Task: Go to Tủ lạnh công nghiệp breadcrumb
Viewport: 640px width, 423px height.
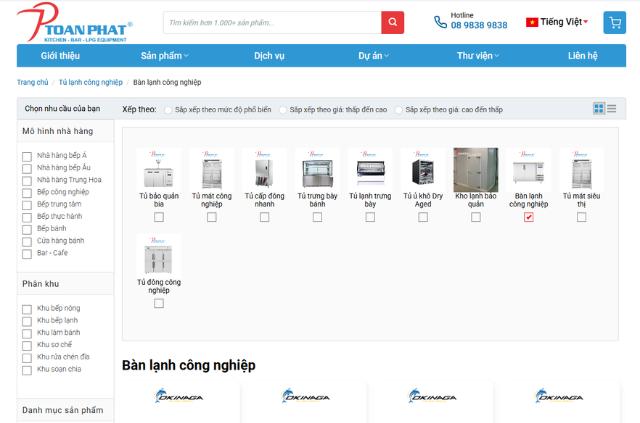Action: (91, 82)
